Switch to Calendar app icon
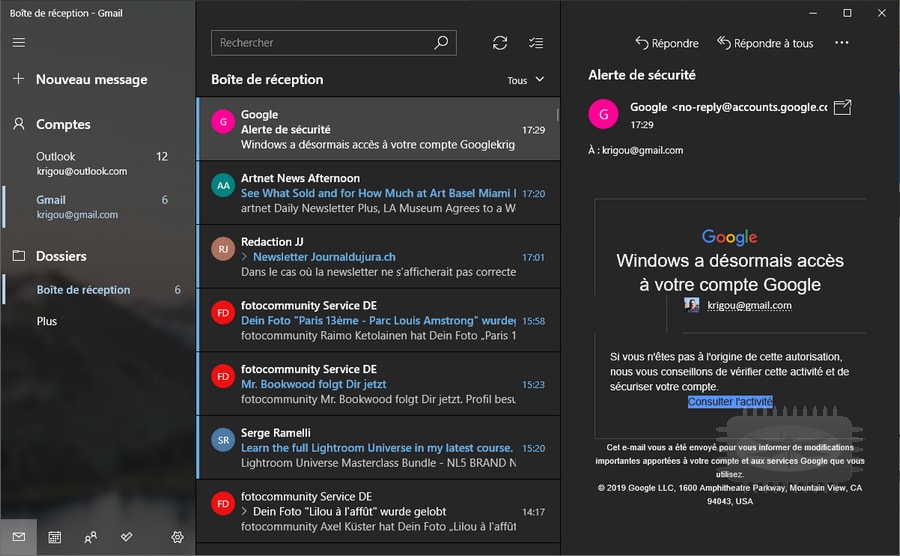 (x=55, y=537)
